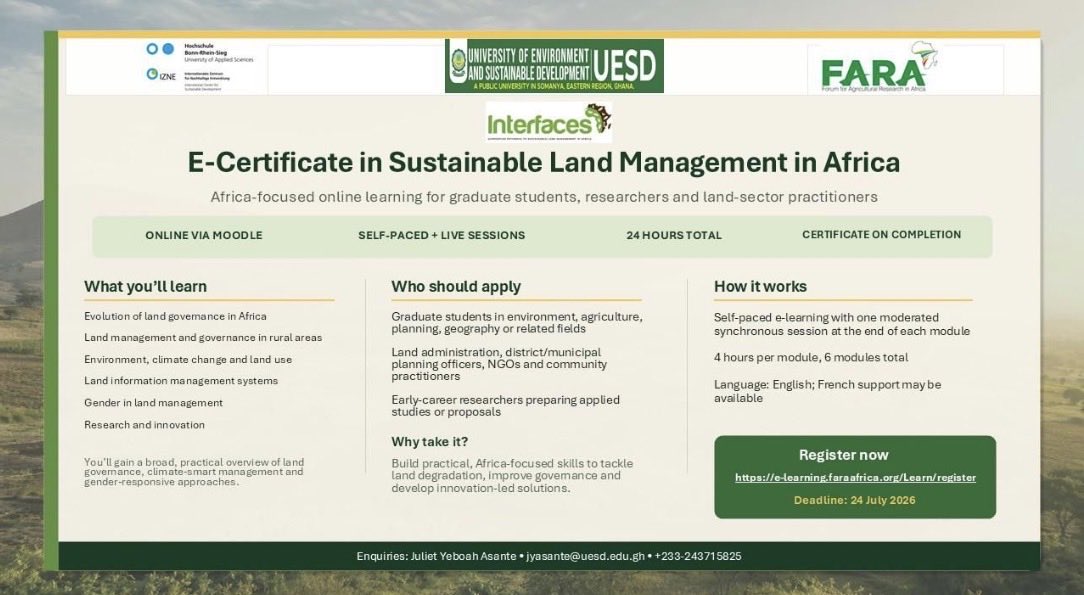Click the UESD university banner logo

point(554,66)
